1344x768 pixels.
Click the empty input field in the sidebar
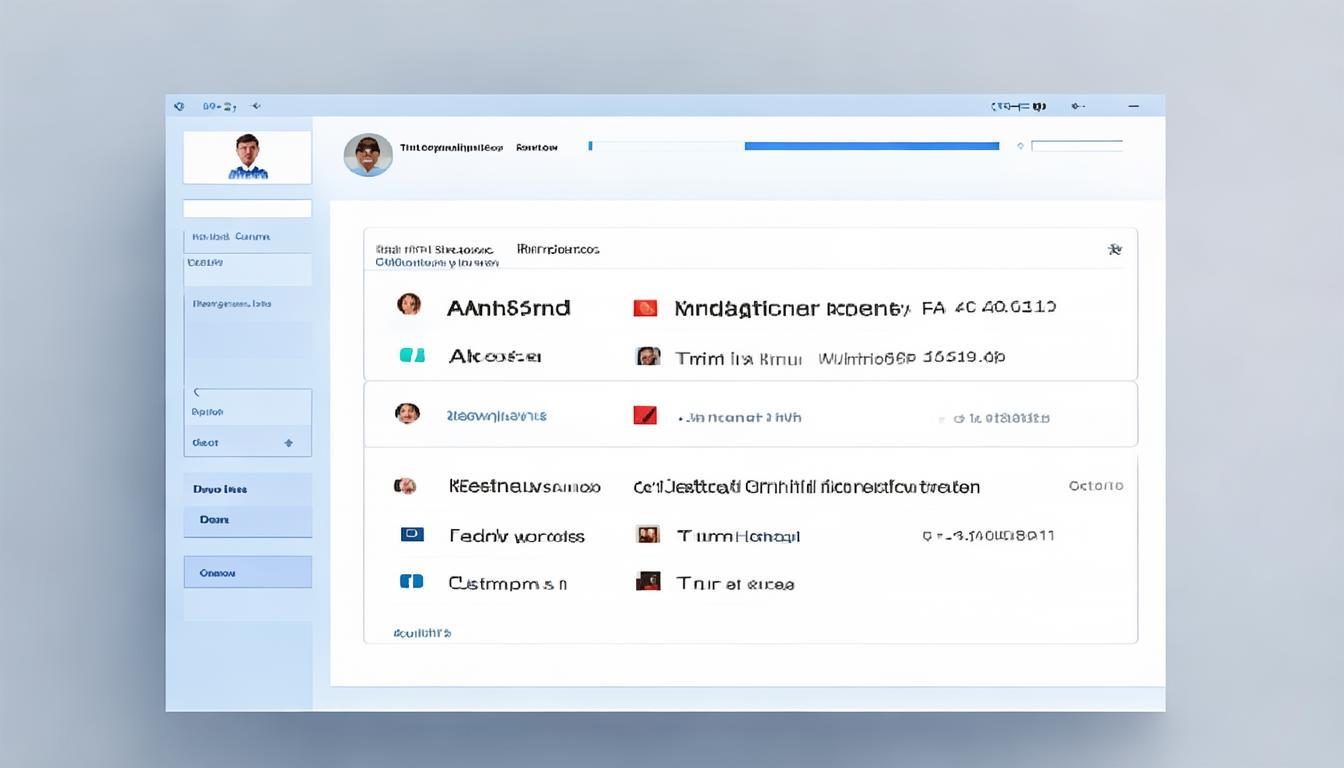coord(247,209)
